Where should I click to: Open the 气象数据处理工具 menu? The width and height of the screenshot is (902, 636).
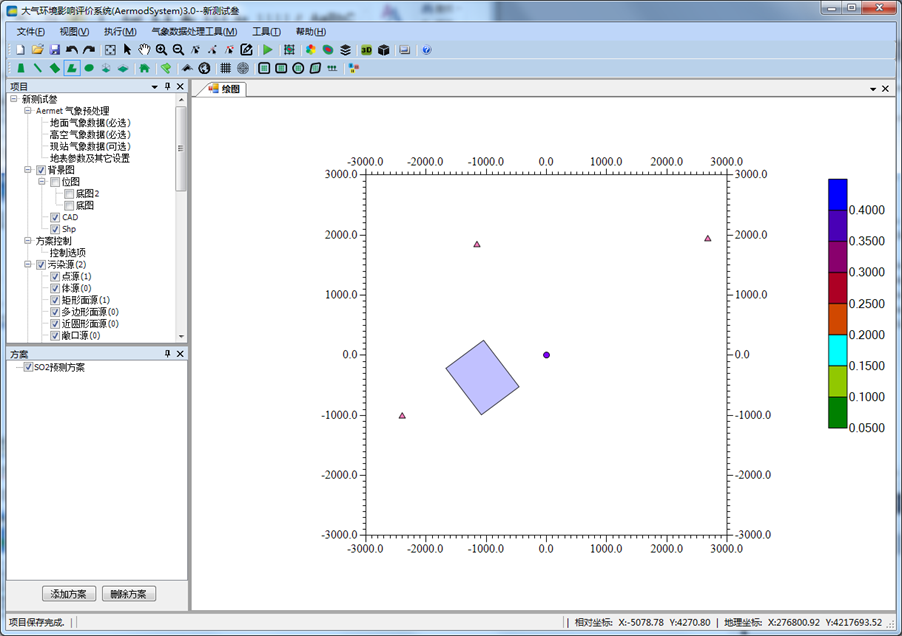[x=194, y=31]
